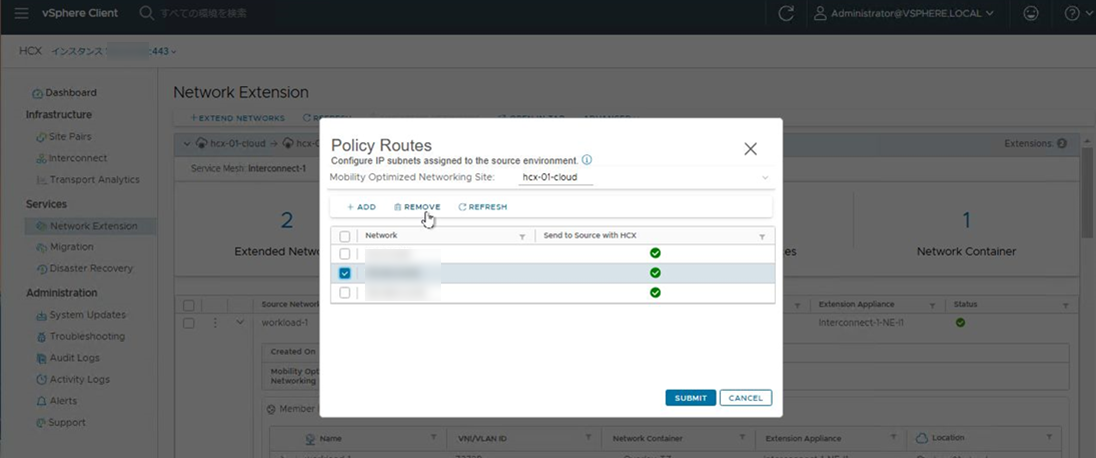Check the workload-1 row checkbox
This screenshot has width=1096, height=458.
(189, 323)
